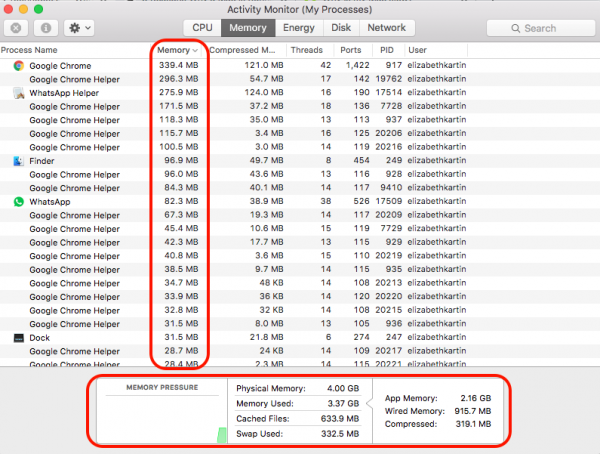Click the 84.3 MB memory value
Image resolution: width=600 pixels, height=454 pixels.
[x=181, y=188]
